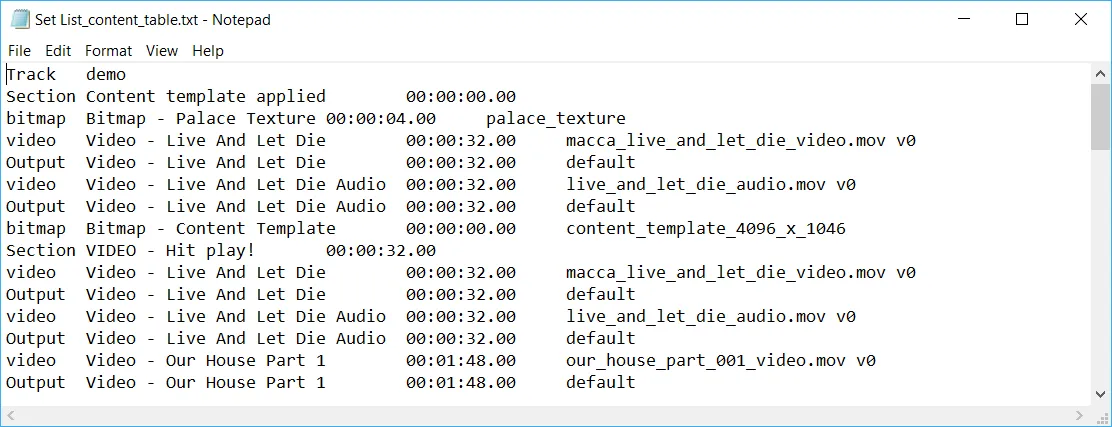Click the Notepad app icon in title bar
Viewport: 1112px width, 427px height.
[x=20, y=20]
